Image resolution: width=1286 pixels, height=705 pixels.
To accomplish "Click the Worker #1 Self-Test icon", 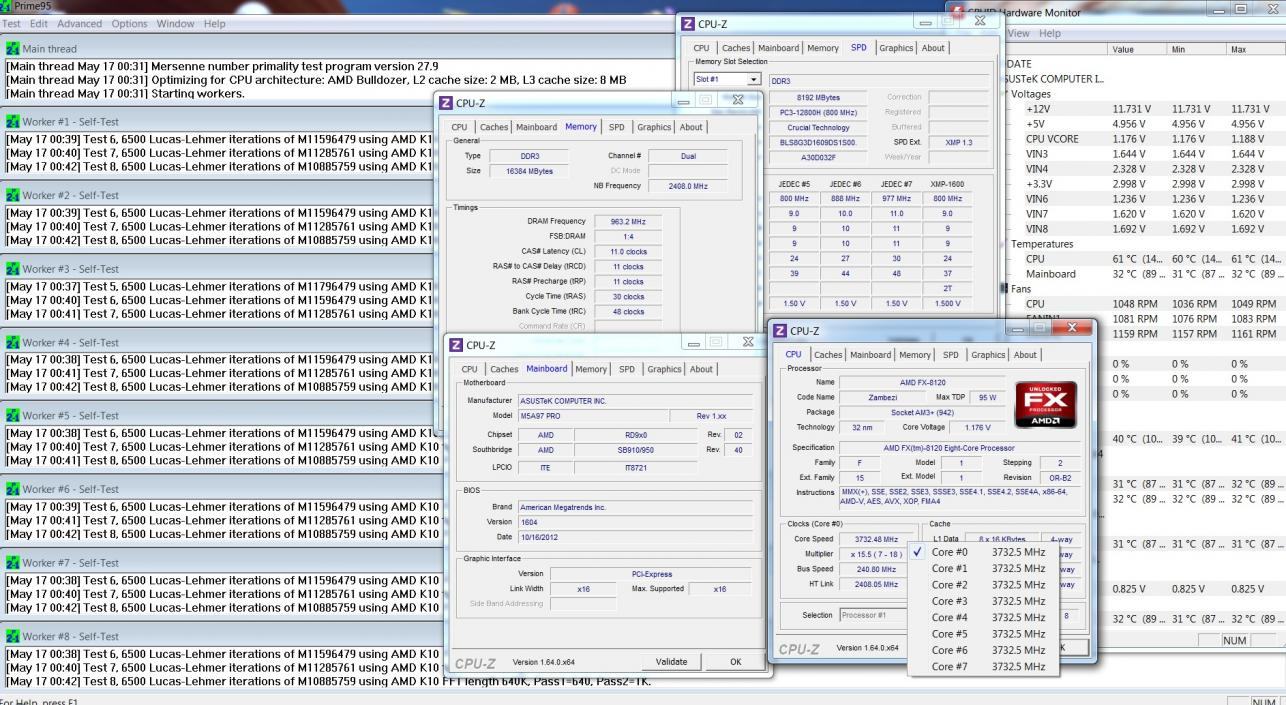I will (x=12, y=121).
